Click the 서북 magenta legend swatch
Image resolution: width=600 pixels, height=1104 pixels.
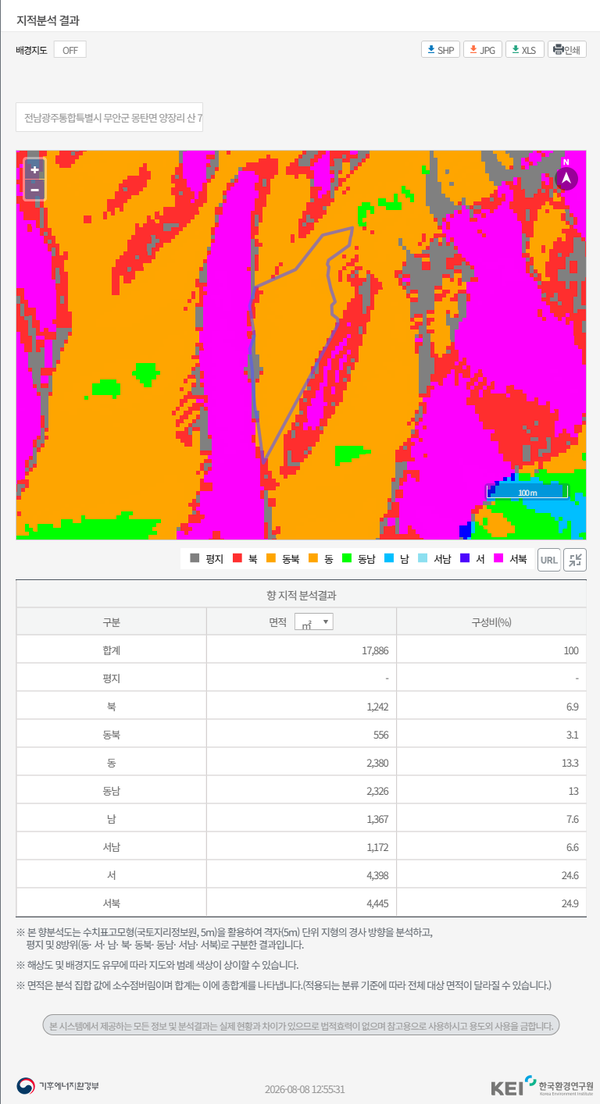click(x=499, y=559)
